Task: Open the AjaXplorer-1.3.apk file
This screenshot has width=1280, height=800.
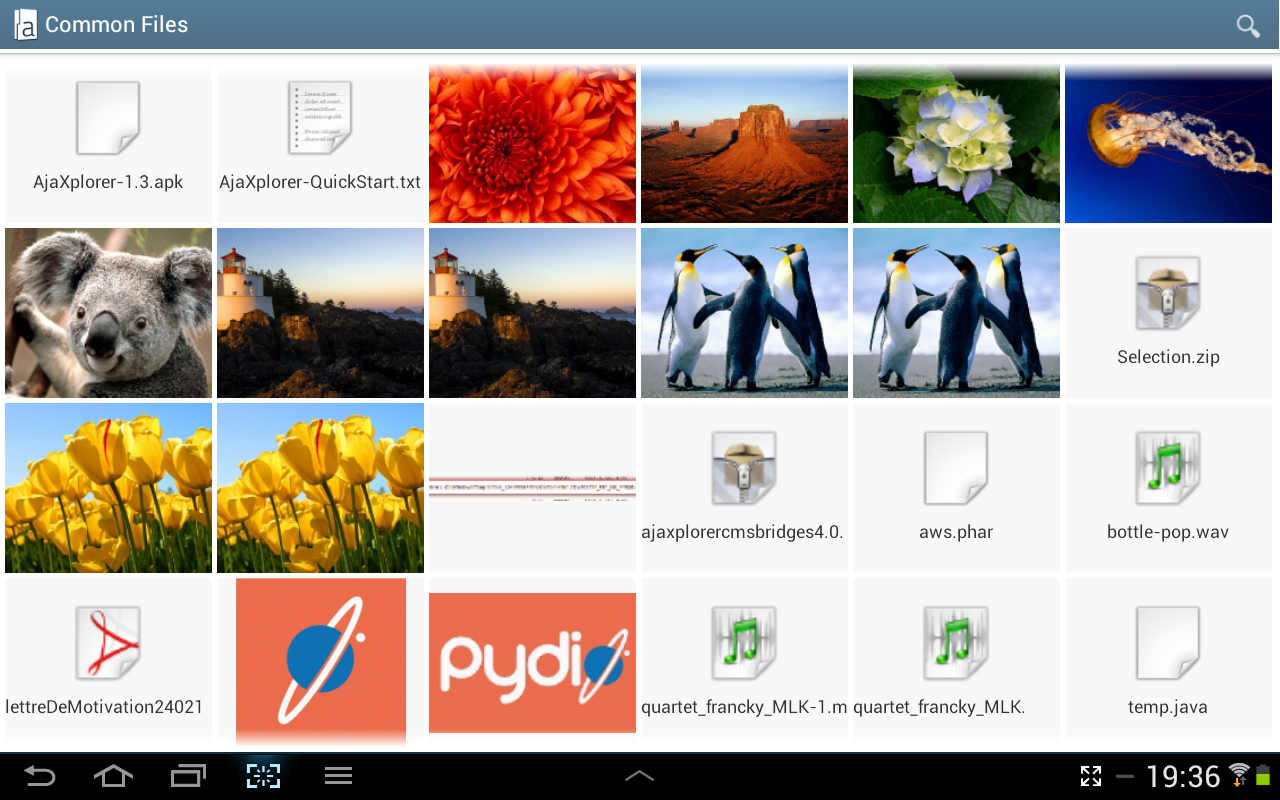Action: (107, 118)
